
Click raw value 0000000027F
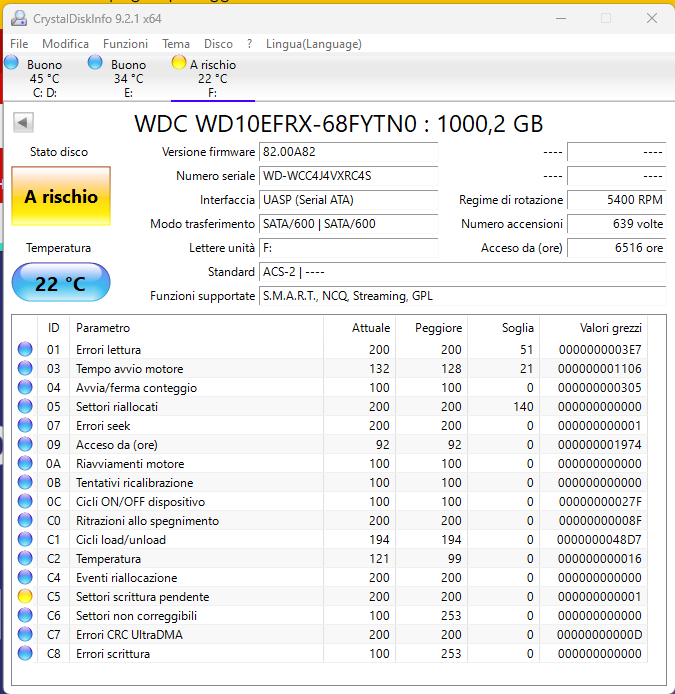tap(600, 502)
